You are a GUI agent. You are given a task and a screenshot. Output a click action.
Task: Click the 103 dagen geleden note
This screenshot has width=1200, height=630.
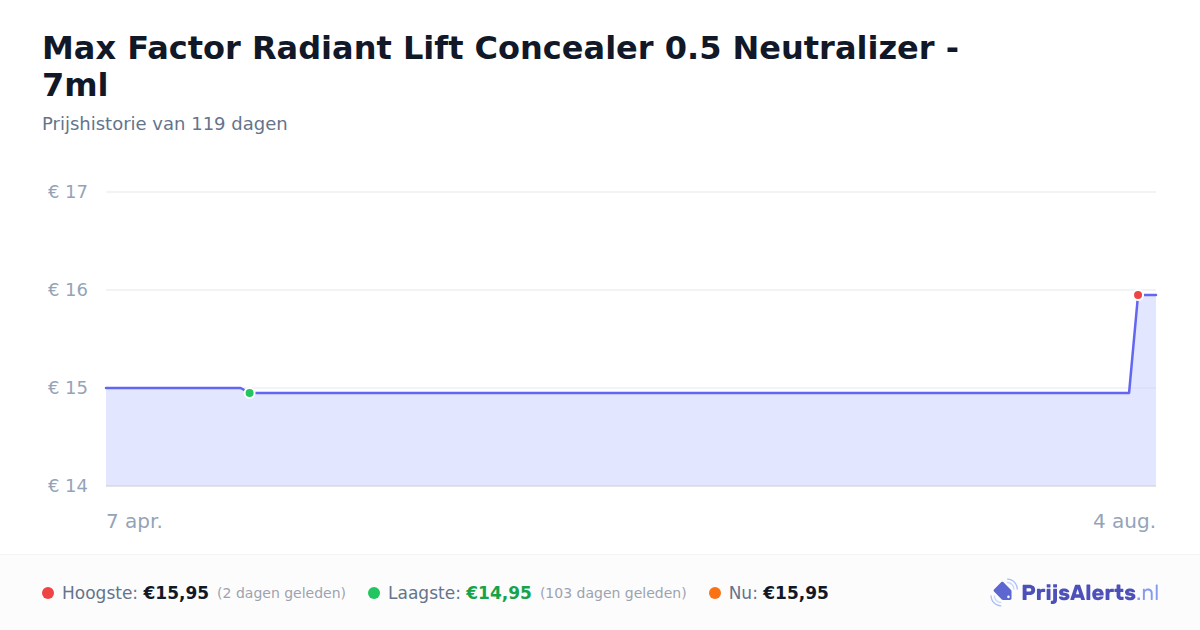coord(613,593)
